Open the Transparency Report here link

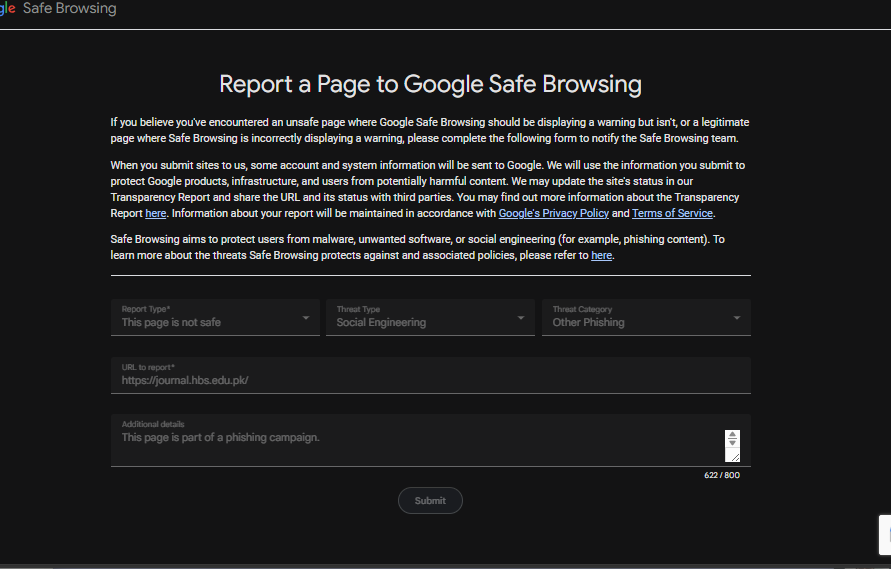[156, 213]
